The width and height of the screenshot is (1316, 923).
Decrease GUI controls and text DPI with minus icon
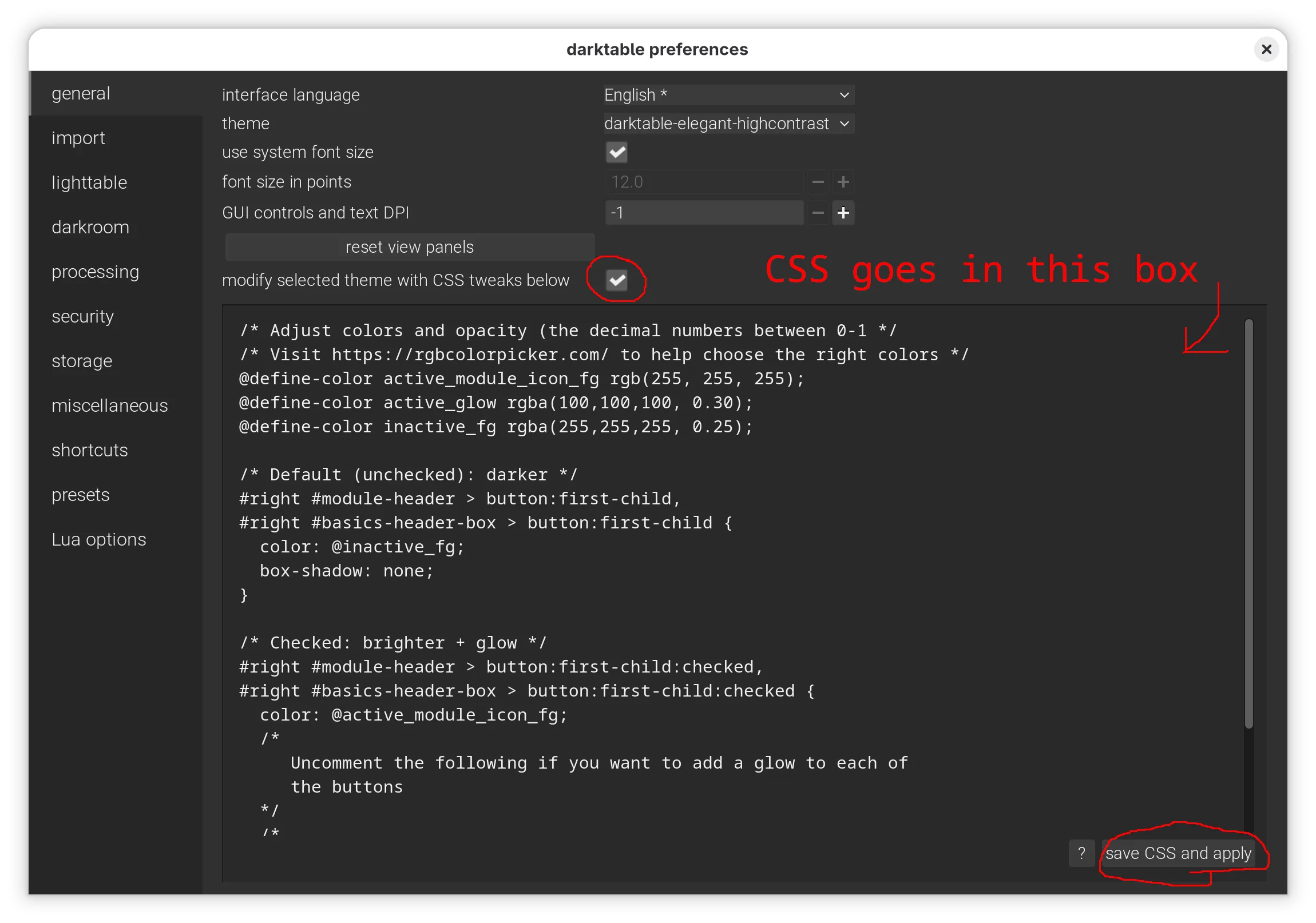tap(817, 213)
